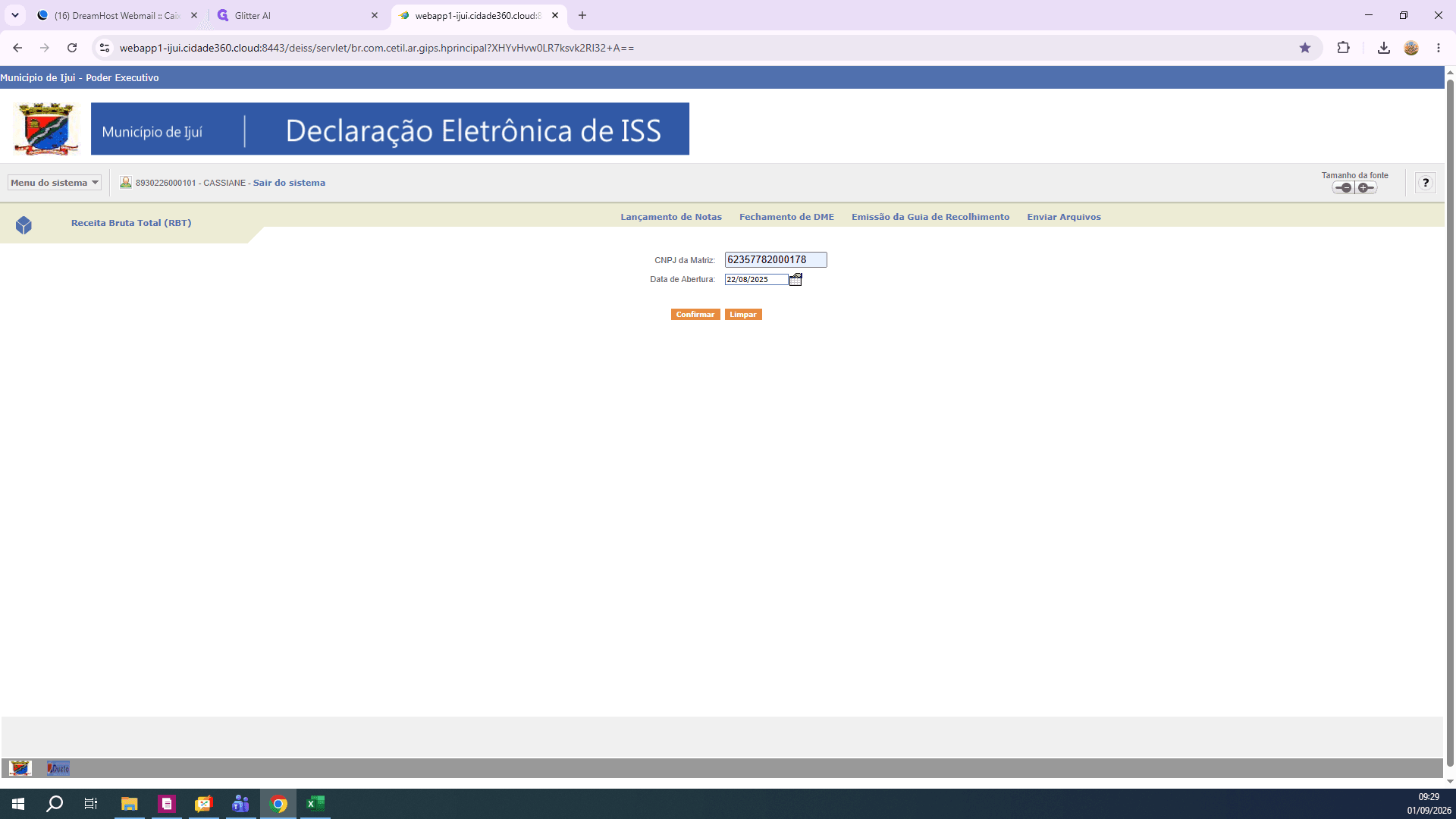
Task: Click the blue cube module icon
Action: (x=24, y=225)
